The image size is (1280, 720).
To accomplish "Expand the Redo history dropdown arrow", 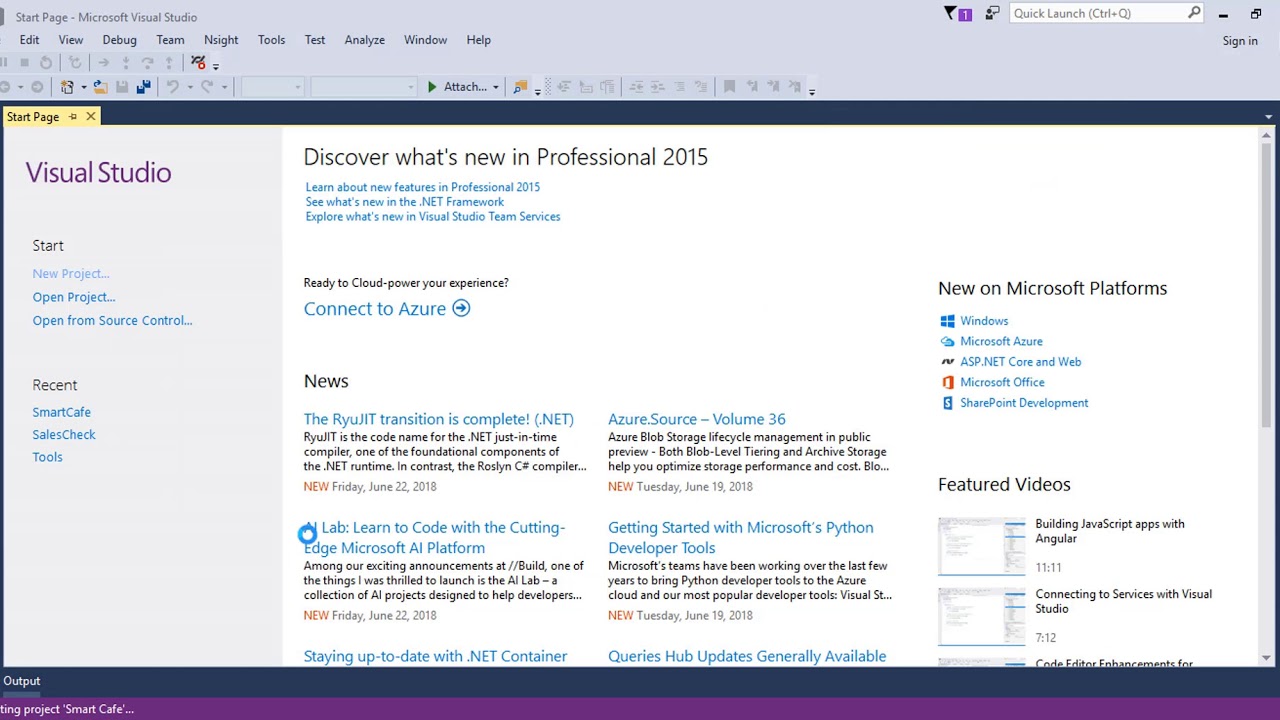I will pyautogui.click(x=224, y=88).
